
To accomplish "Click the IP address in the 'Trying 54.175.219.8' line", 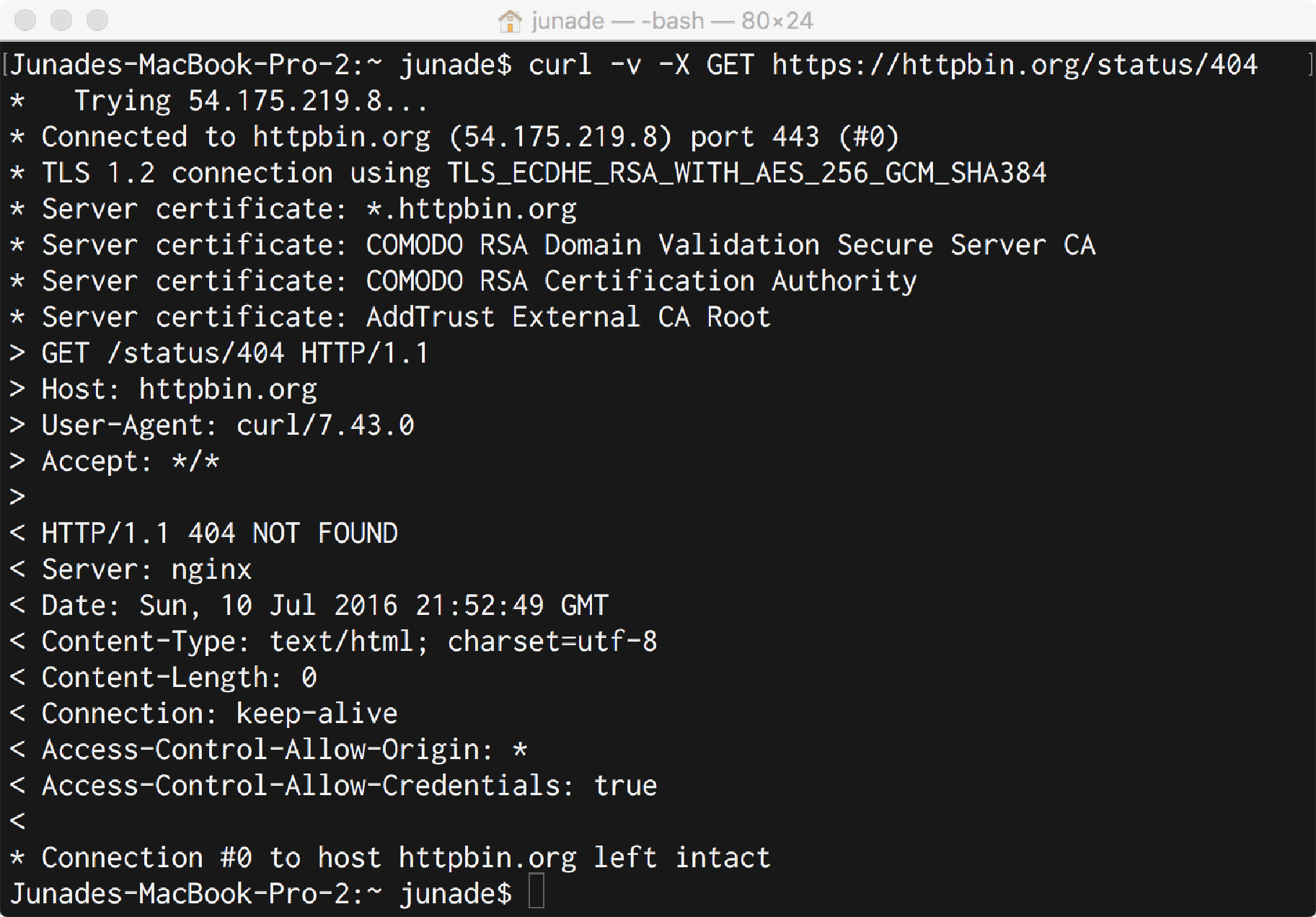I will [285, 101].
